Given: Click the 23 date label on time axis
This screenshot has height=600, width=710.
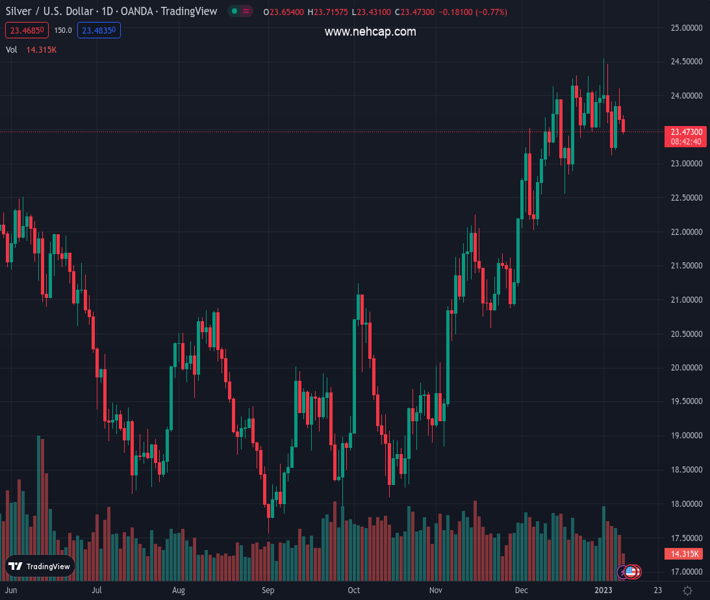Looking at the screenshot, I should pos(657,590).
